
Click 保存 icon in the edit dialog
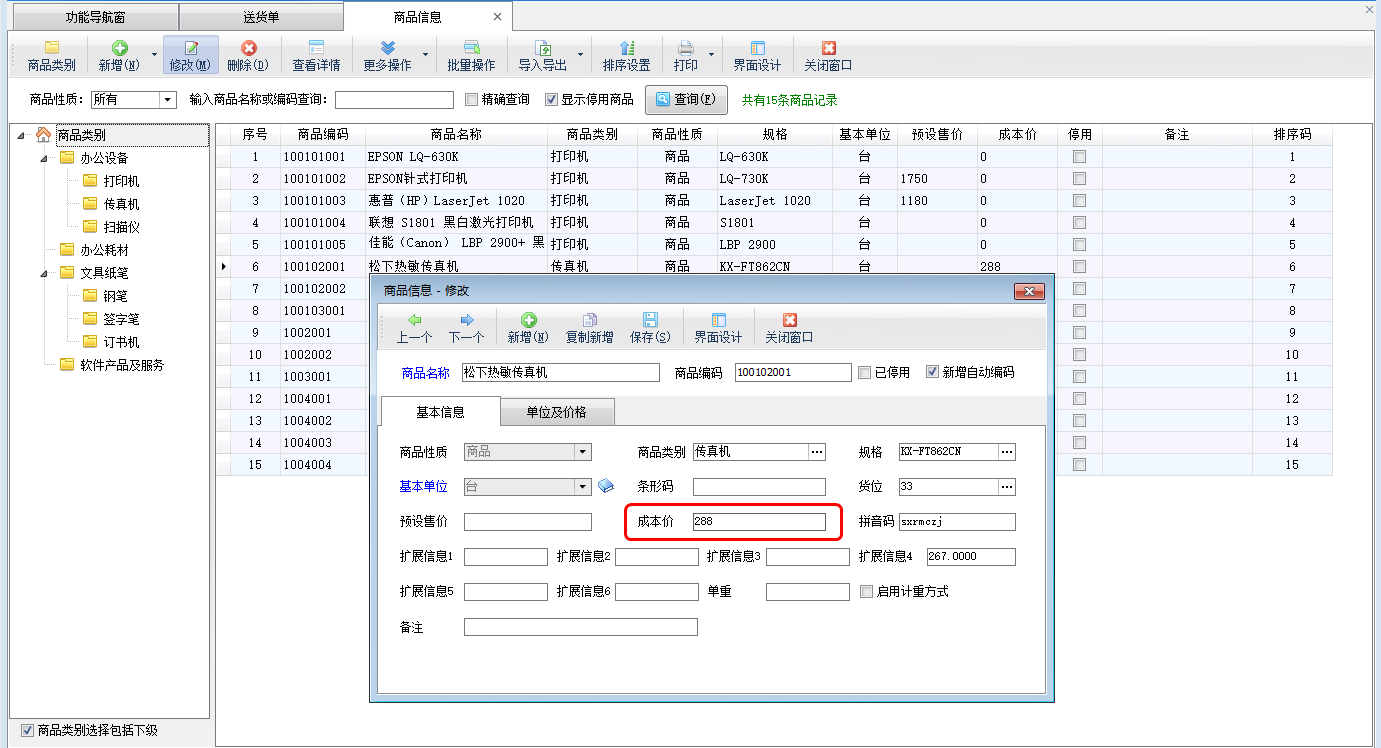pyautogui.click(x=649, y=328)
